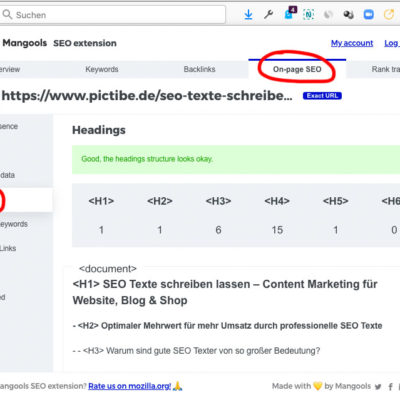Image resolution: width=400 pixels, height=400 pixels.
Task: Open the Rank tracking tab
Action: pyautogui.click(x=386, y=69)
